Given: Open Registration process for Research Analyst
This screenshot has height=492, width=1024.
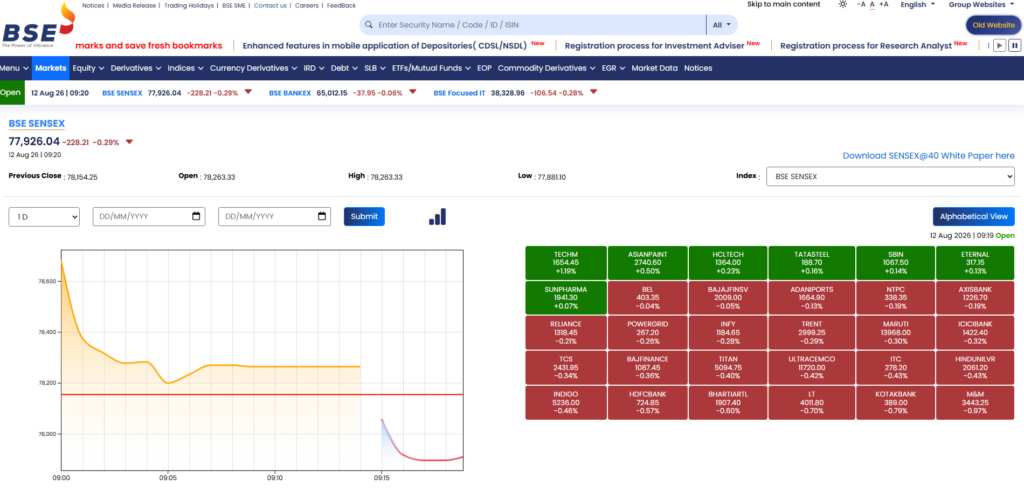Looking at the screenshot, I should tap(866, 46).
